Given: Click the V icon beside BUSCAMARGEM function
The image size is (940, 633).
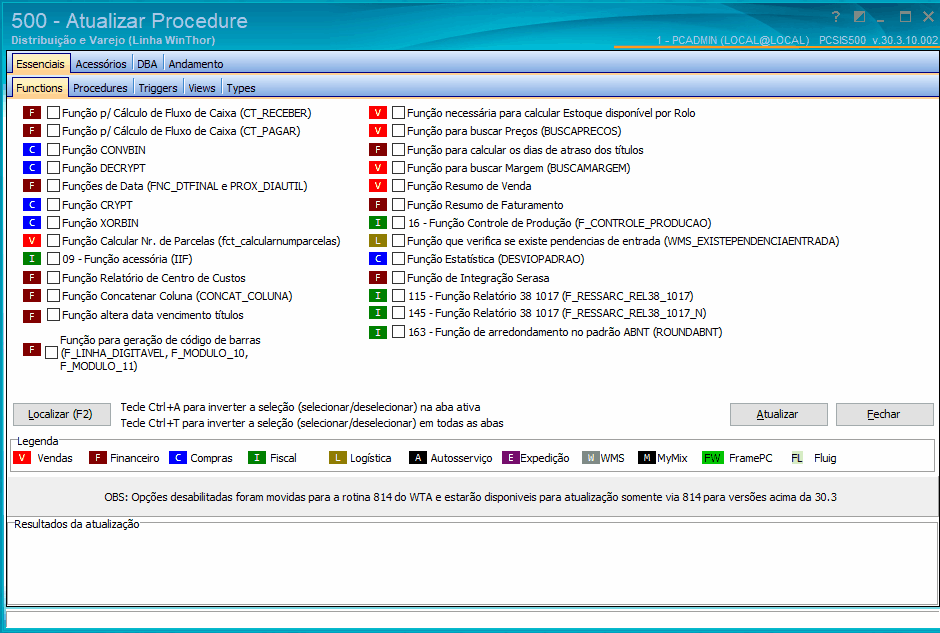Looking at the screenshot, I should click(378, 168).
